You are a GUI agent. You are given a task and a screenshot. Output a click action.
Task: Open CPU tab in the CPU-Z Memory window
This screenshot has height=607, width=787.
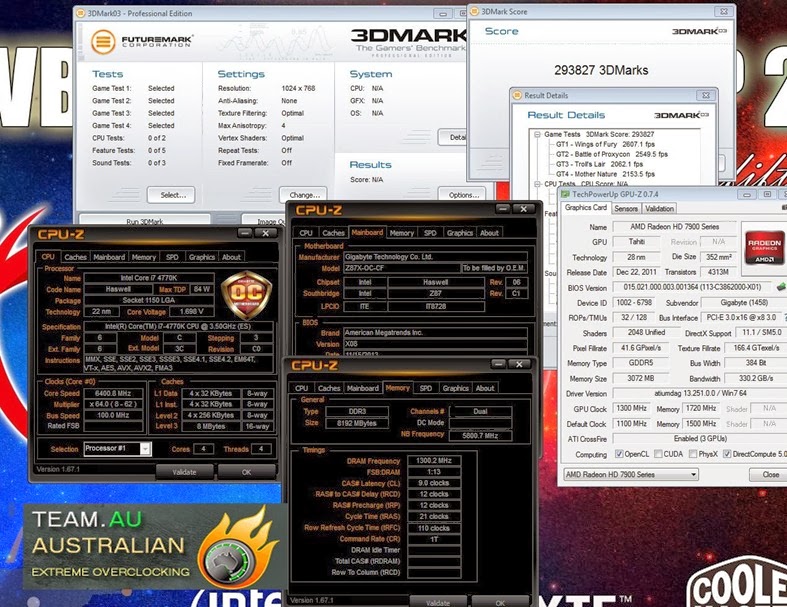click(301, 388)
